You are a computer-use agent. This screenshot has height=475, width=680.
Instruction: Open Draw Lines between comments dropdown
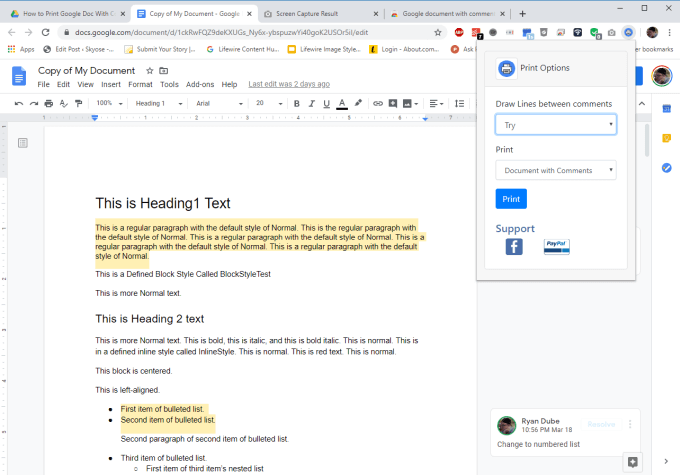pos(555,125)
